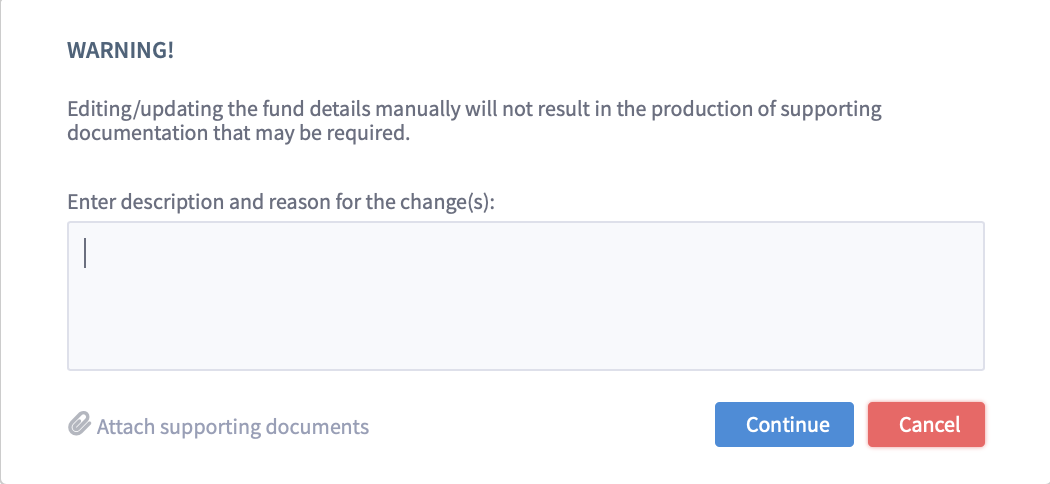Viewport: 1050px width, 484px height.
Task: Click the 'Enter description and reason' label
Action: 281,201
